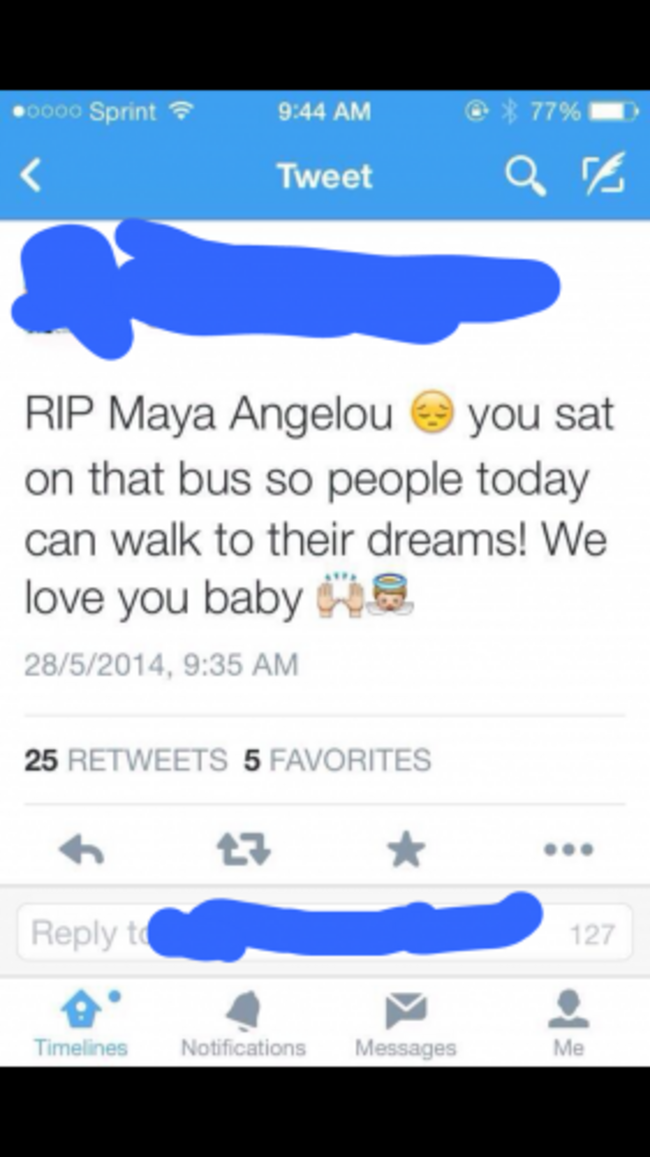650x1157 pixels.
Task: Open more options via three dots
Action: tap(568, 849)
